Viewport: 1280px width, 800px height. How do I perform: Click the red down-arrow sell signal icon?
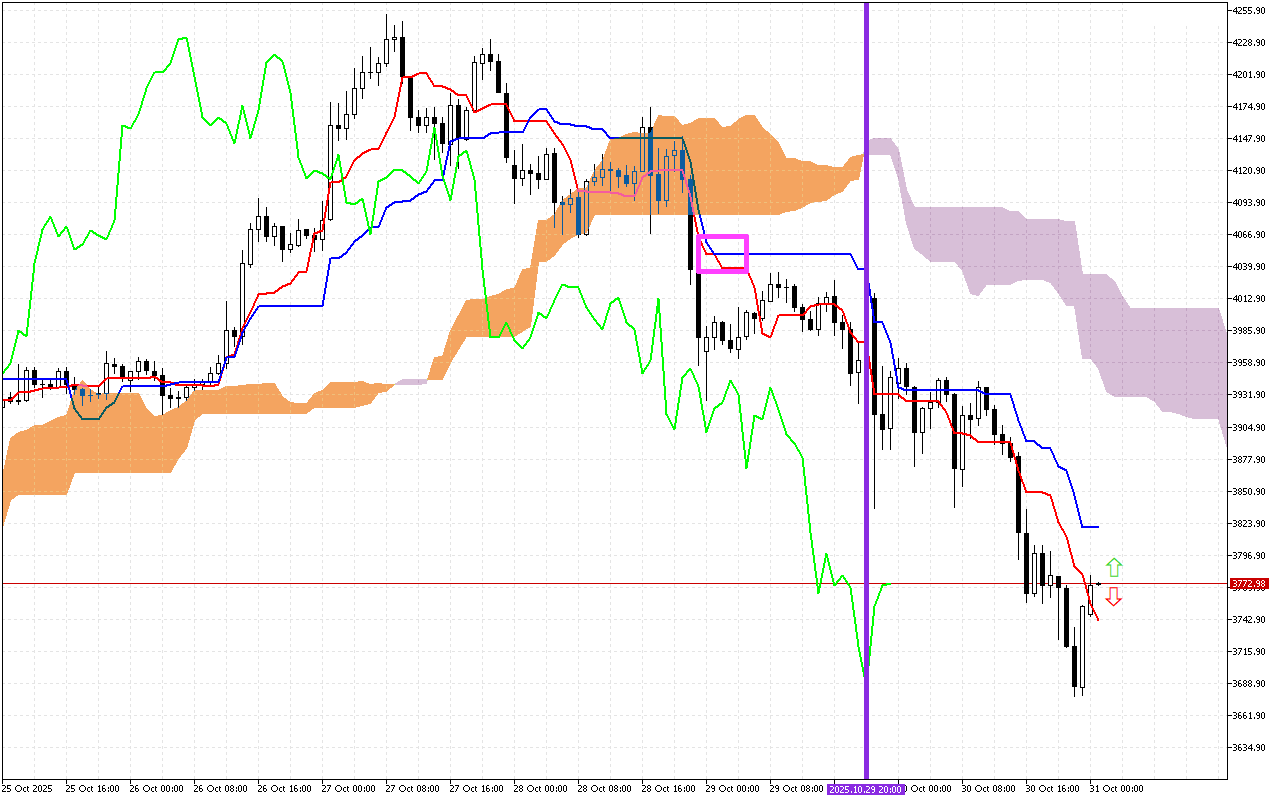coord(1113,597)
